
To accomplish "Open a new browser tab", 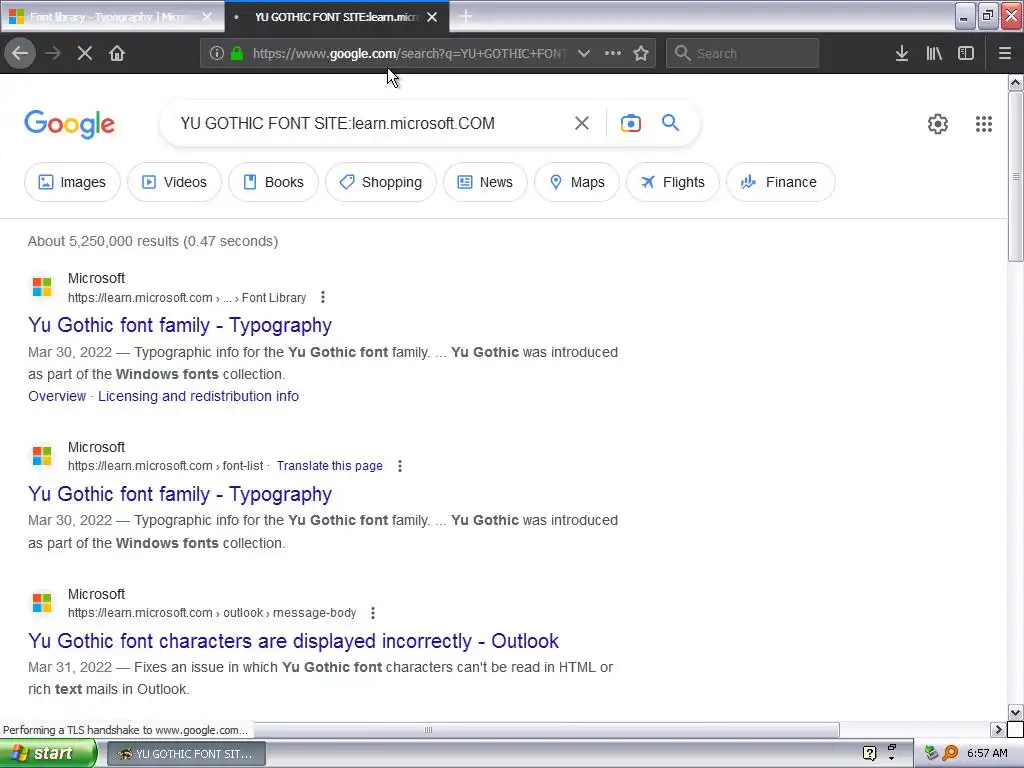I will 466,16.
